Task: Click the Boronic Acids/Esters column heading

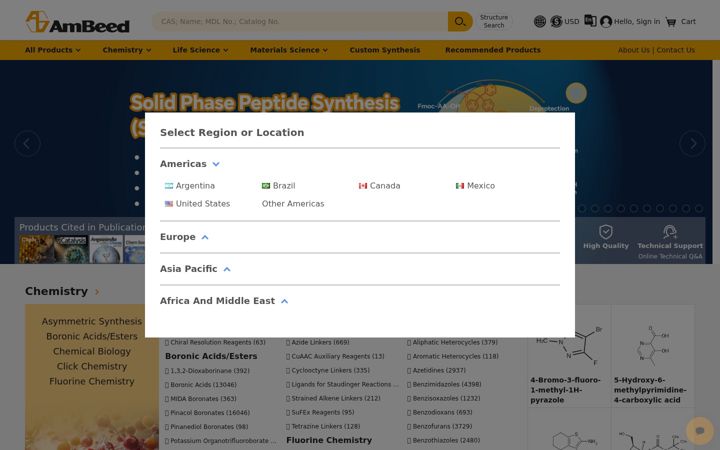Action: 211,356
